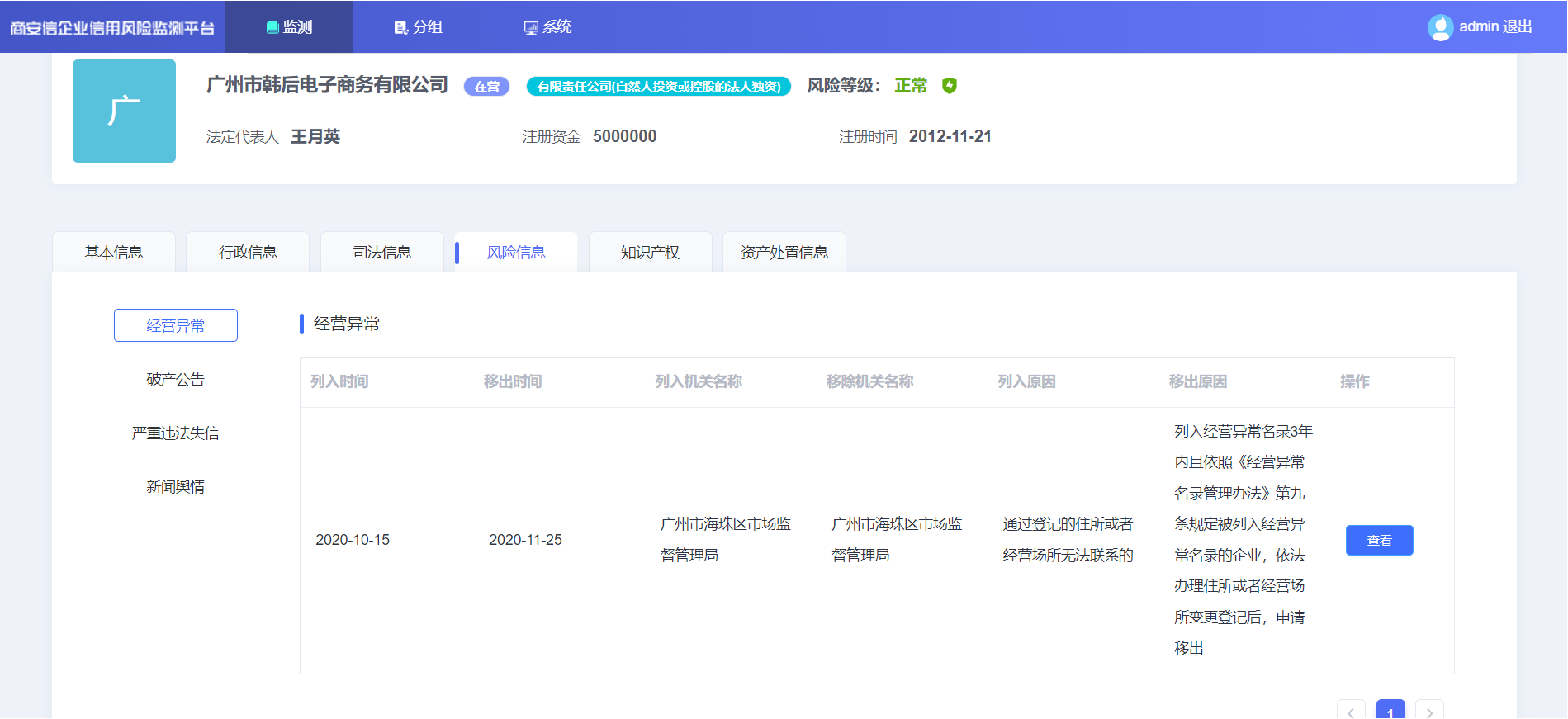Select 破产公告 in the side list
This screenshot has width=1568, height=719.
pyautogui.click(x=176, y=380)
